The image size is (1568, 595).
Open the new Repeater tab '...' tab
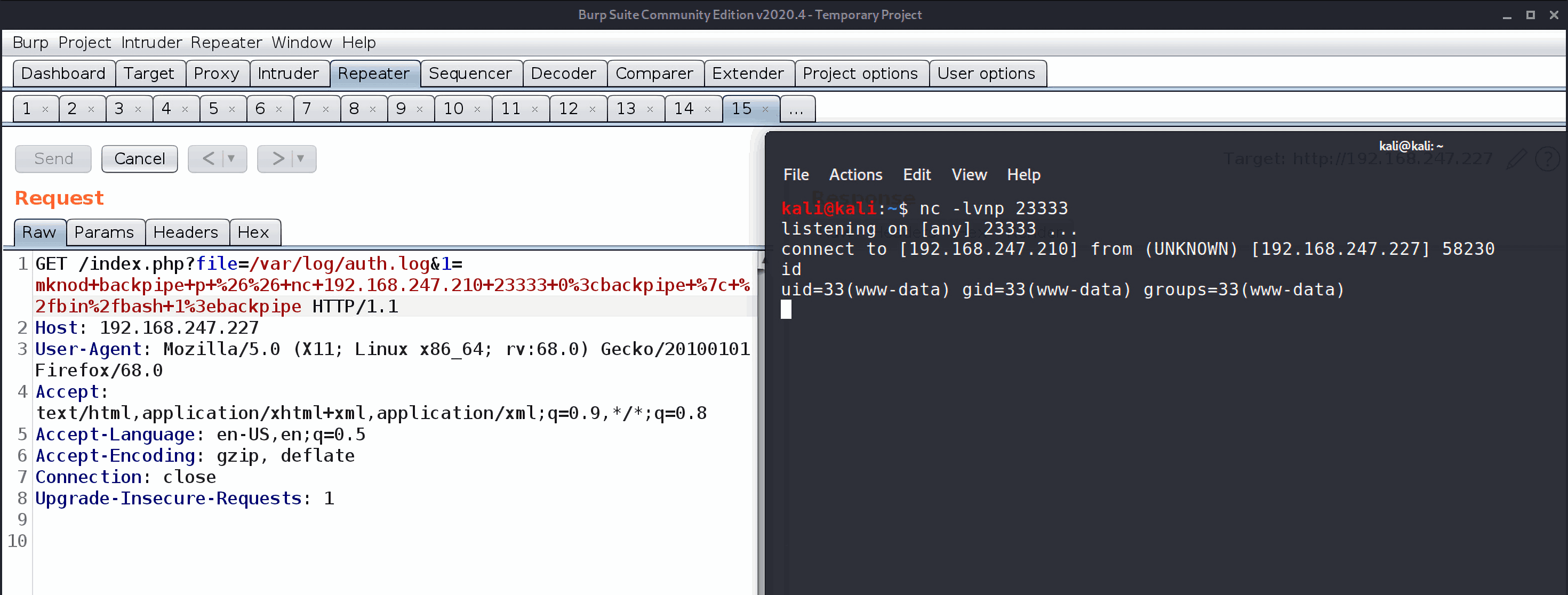click(797, 109)
